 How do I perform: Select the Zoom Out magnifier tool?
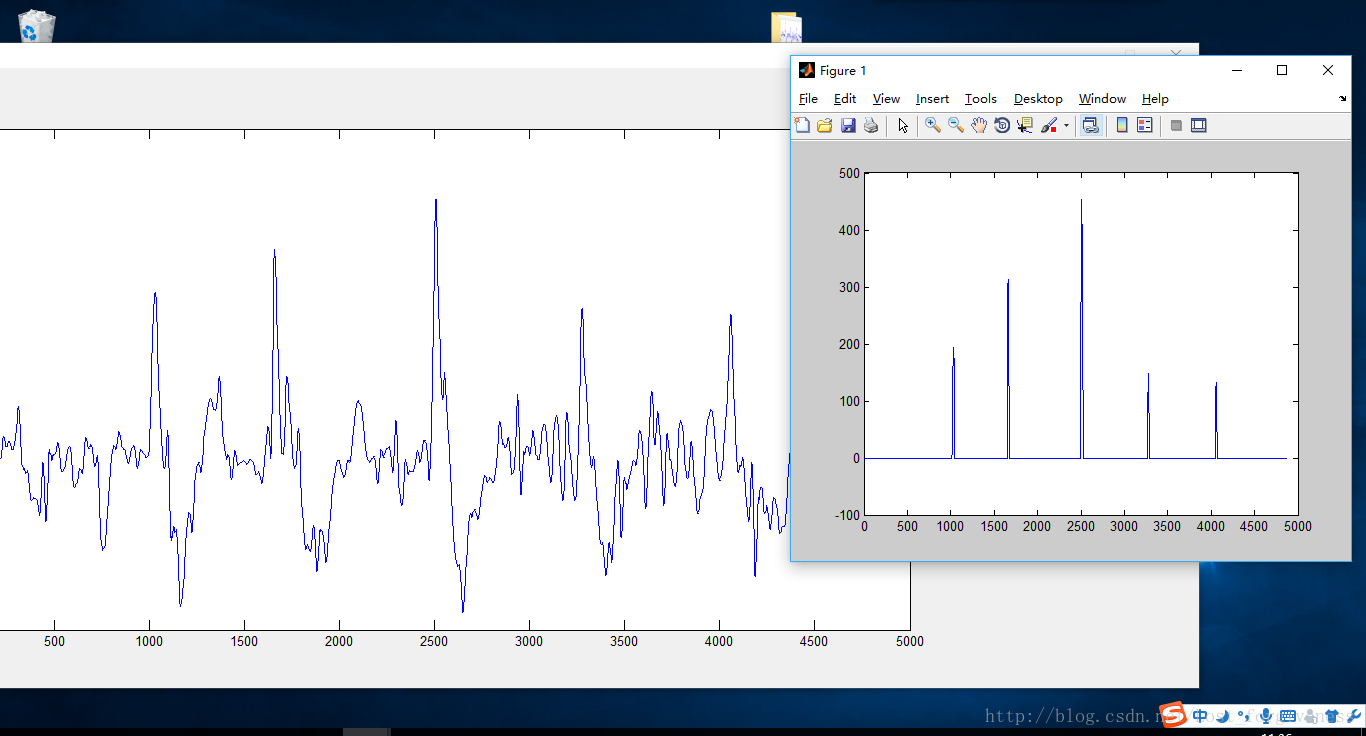click(956, 125)
